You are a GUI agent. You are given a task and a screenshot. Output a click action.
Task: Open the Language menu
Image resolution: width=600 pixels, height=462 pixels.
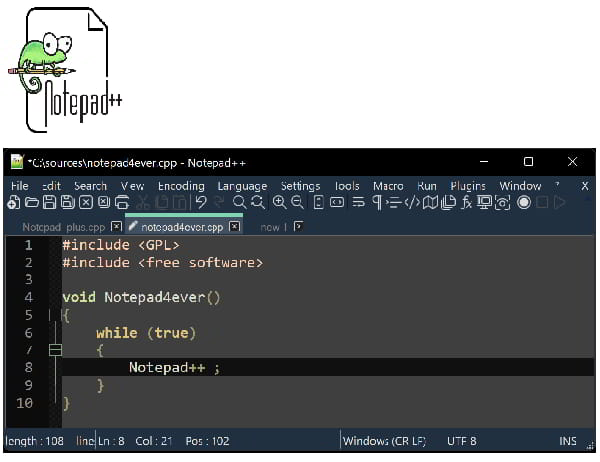[242, 186]
